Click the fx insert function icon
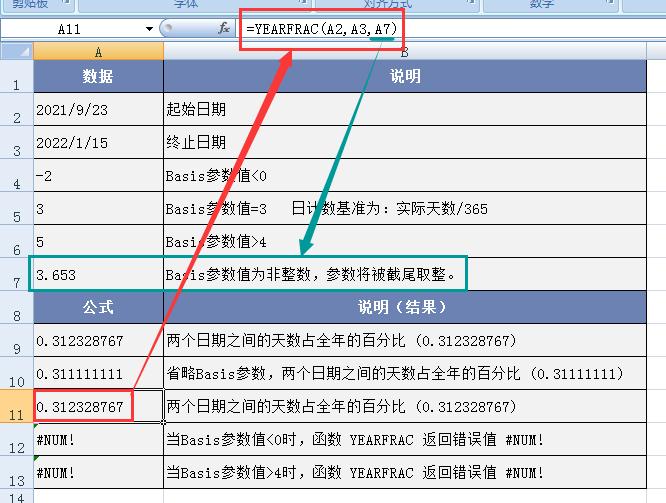 pyautogui.click(x=223, y=28)
